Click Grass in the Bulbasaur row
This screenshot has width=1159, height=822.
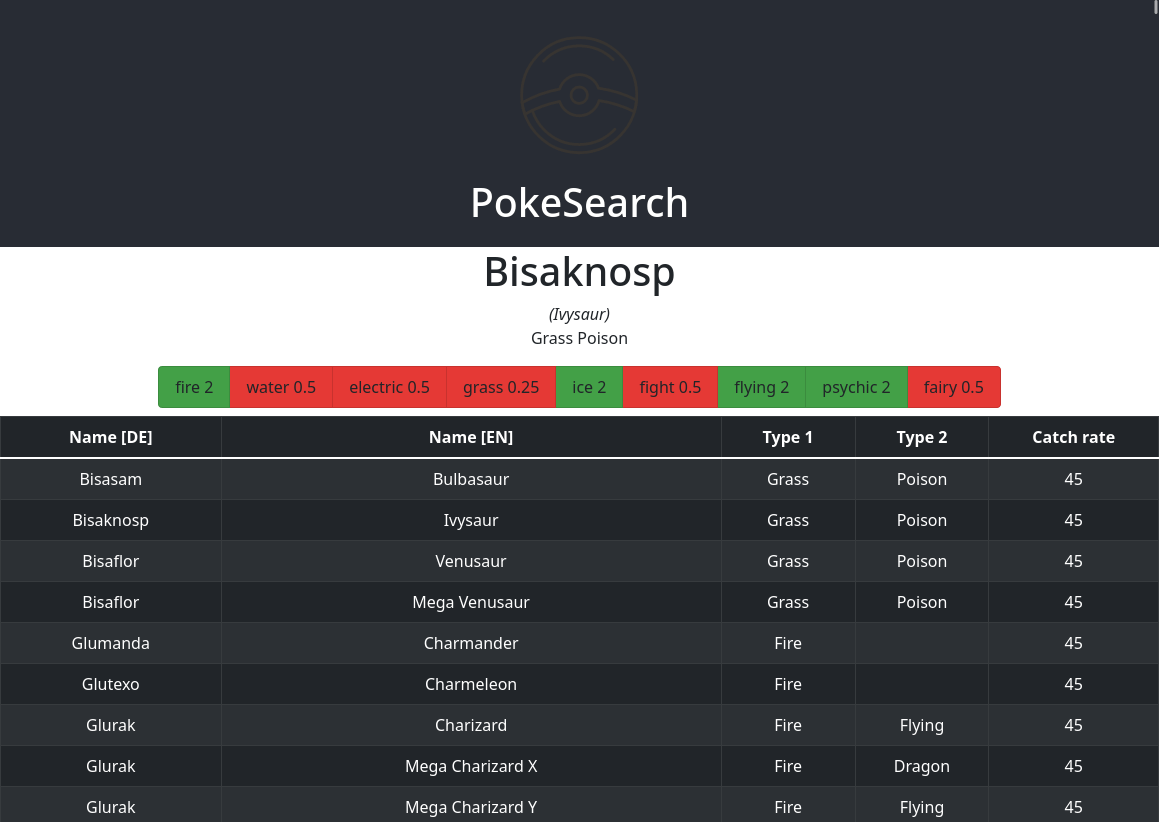coord(788,480)
